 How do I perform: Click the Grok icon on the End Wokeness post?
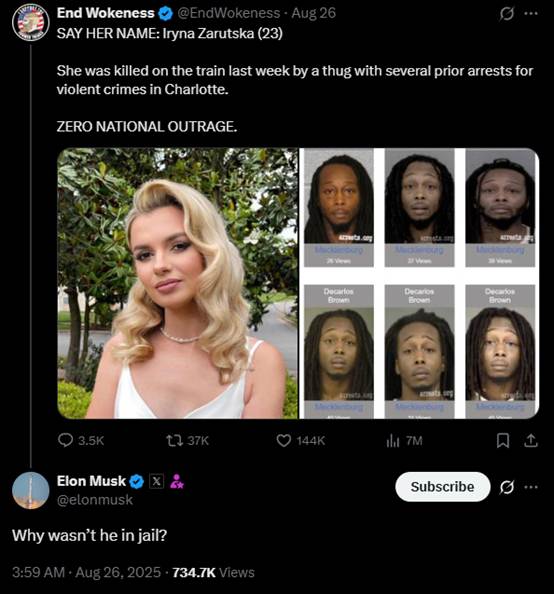point(507,14)
